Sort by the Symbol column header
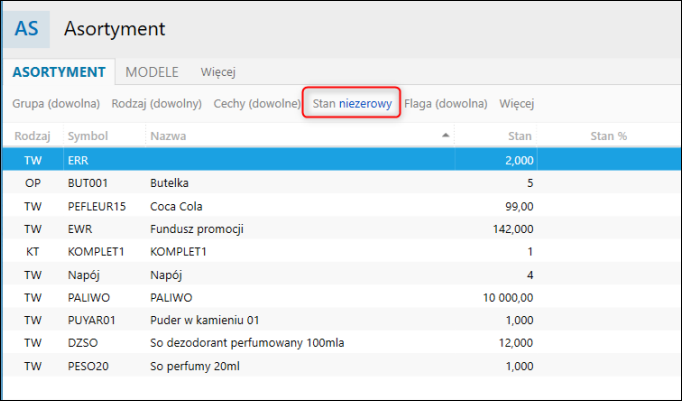This screenshot has width=682, height=401. [x=88, y=136]
